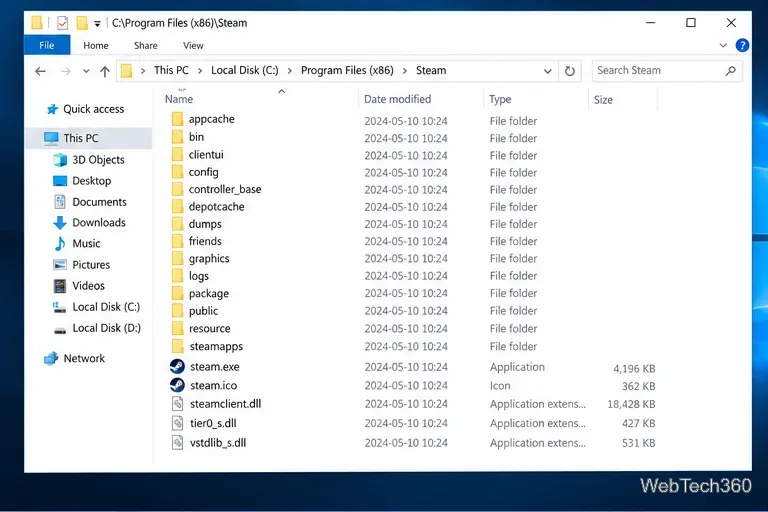The image size is (768, 512).
Task: Open Local Disk (D:) in sidebar
Action: tap(96, 328)
